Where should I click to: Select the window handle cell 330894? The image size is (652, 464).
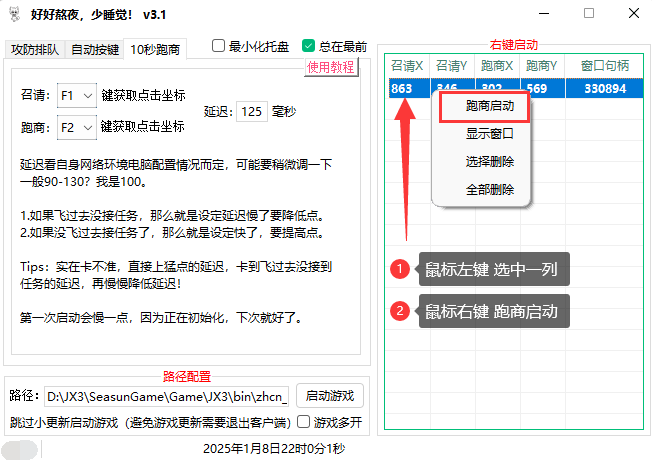pyautogui.click(x=605, y=88)
